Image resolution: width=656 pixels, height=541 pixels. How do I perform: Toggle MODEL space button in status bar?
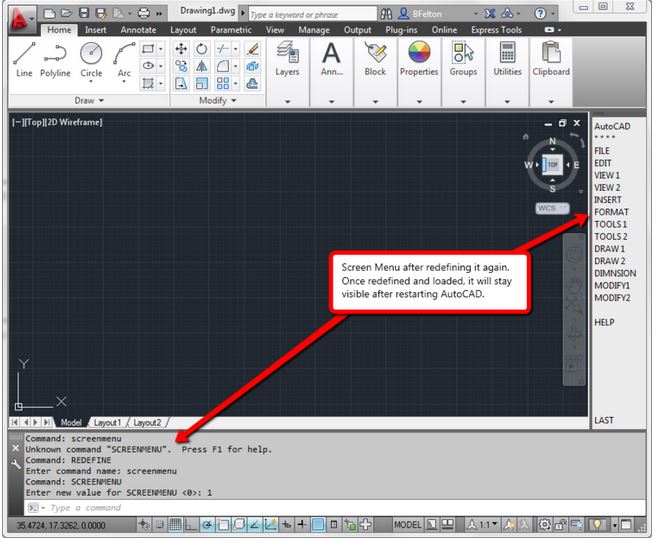[407, 525]
